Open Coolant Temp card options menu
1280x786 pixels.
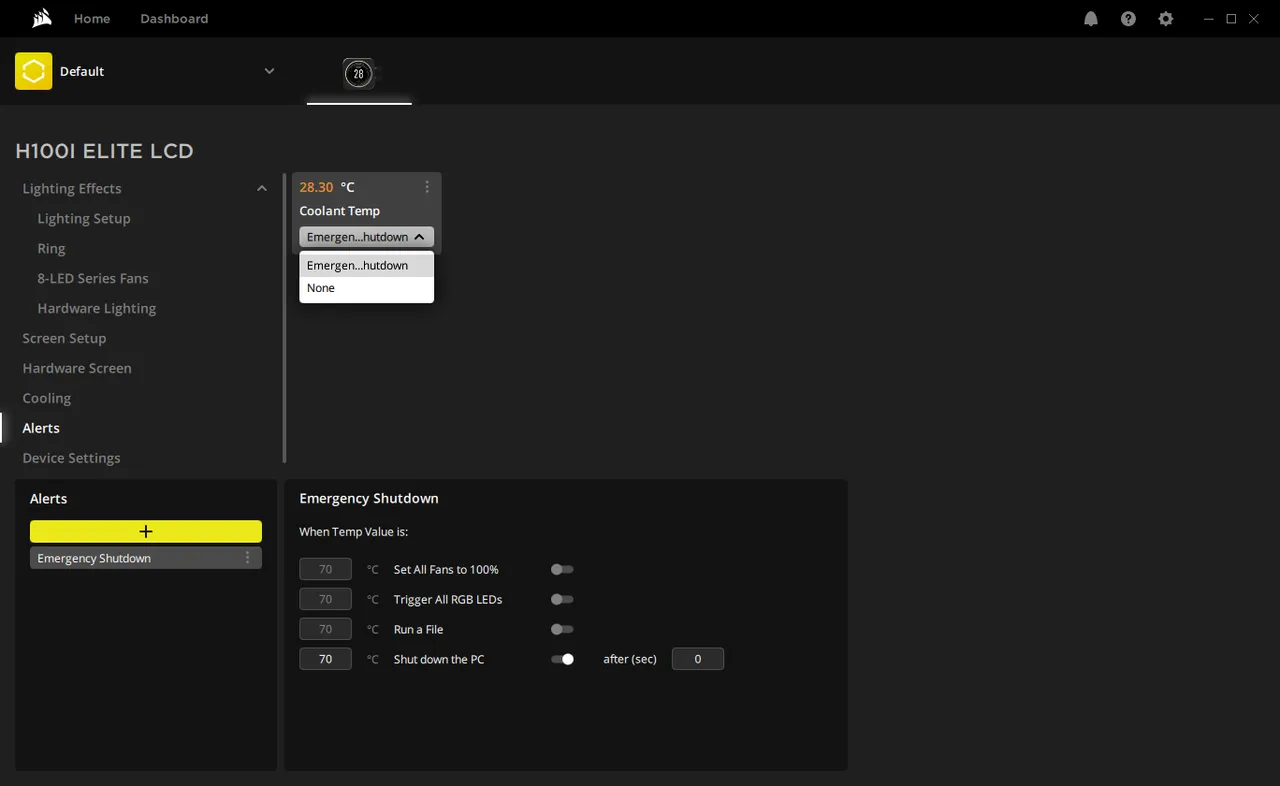tap(427, 187)
